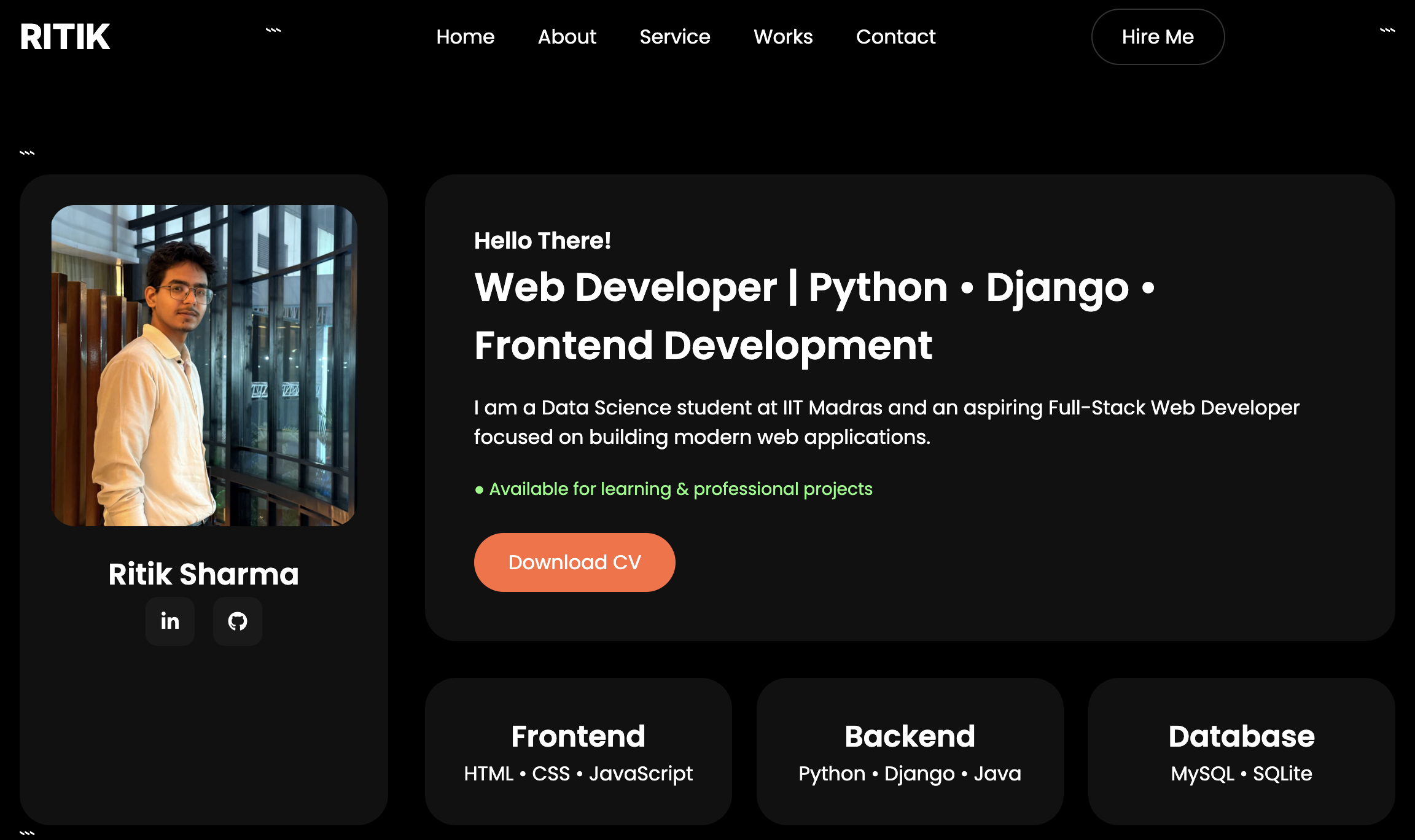
Task: Open the Contact navigation link
Action: coord(895,37)
